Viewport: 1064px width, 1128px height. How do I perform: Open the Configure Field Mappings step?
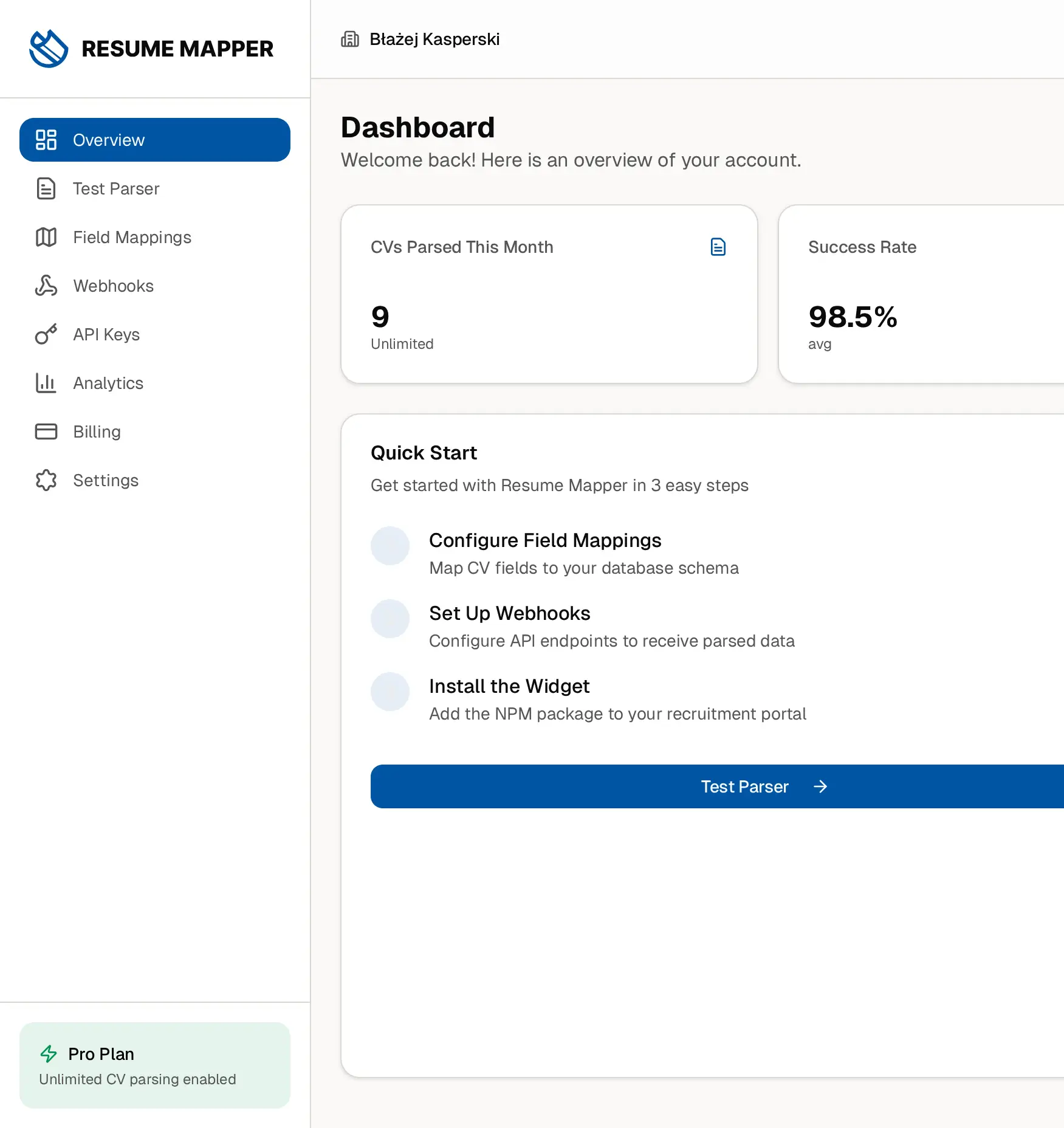[544, 540]
